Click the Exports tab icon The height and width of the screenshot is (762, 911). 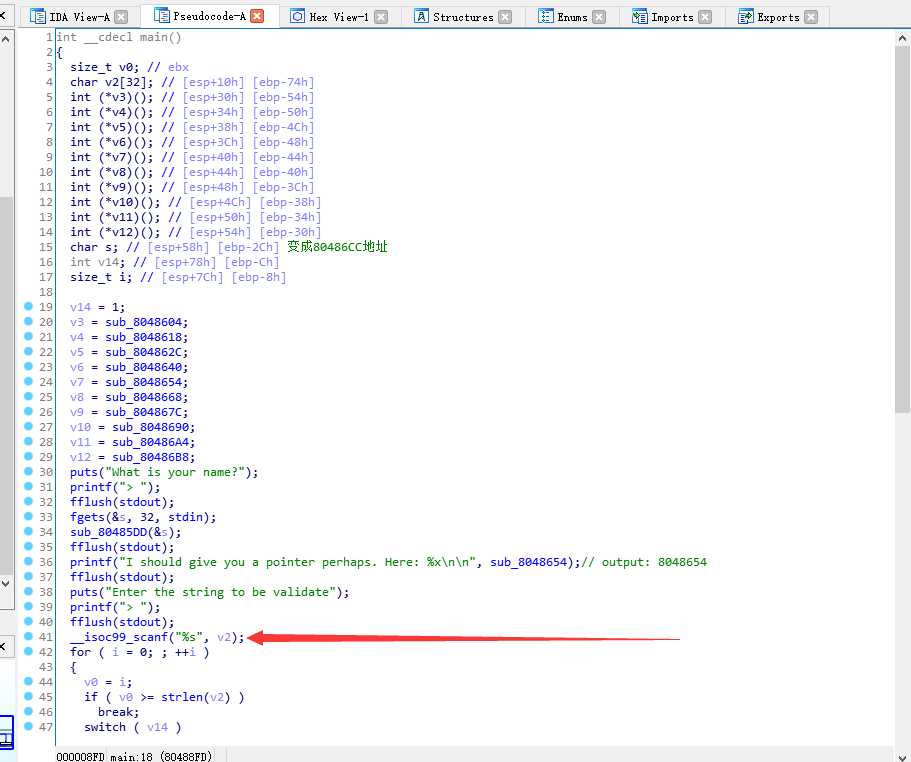pyautogui.click(x=745, y=17)
